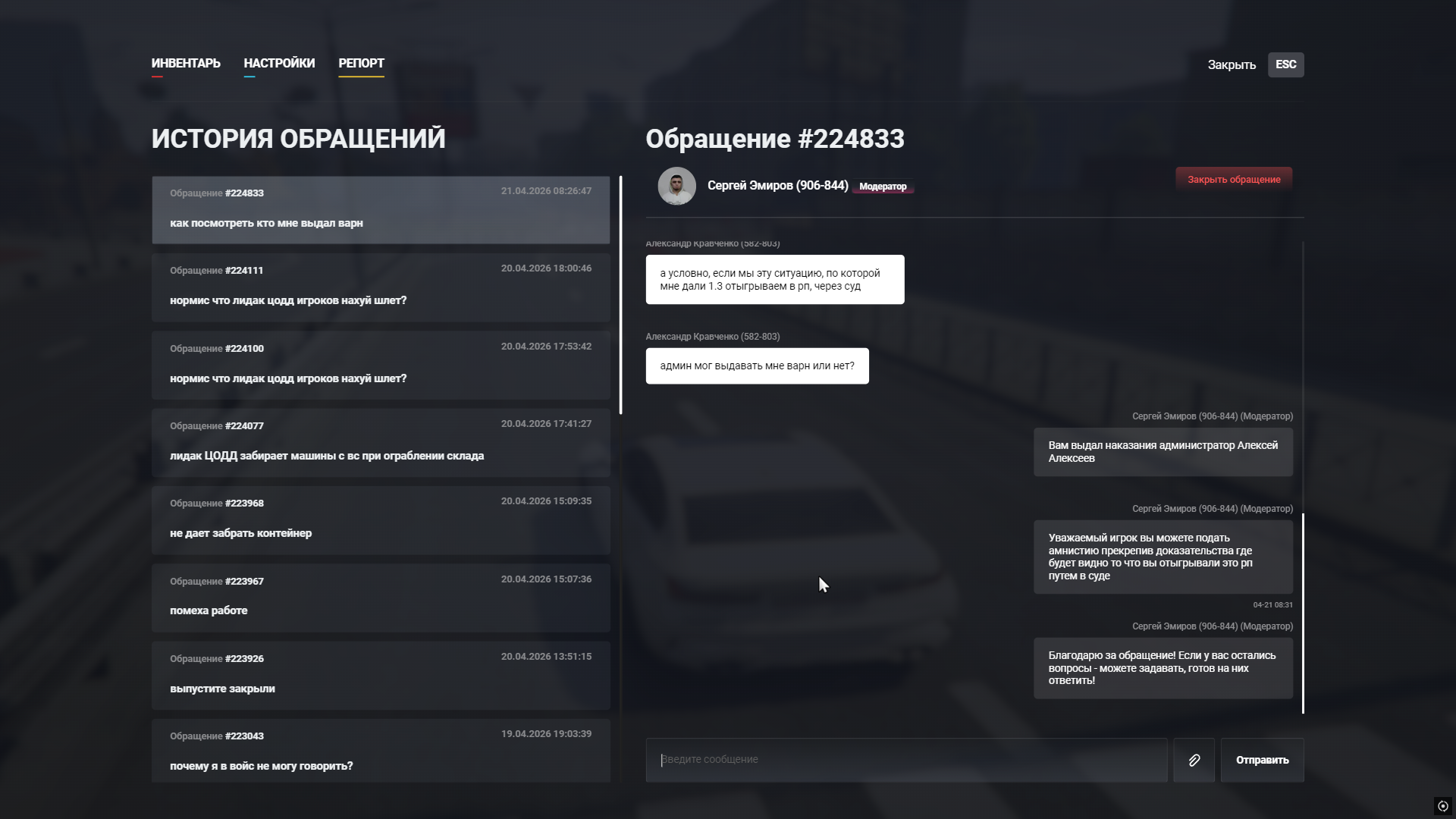Viewport: 1456px width, 819px height.
Task: Open ticket #223043 about voice chat
Action: point(381,751)
